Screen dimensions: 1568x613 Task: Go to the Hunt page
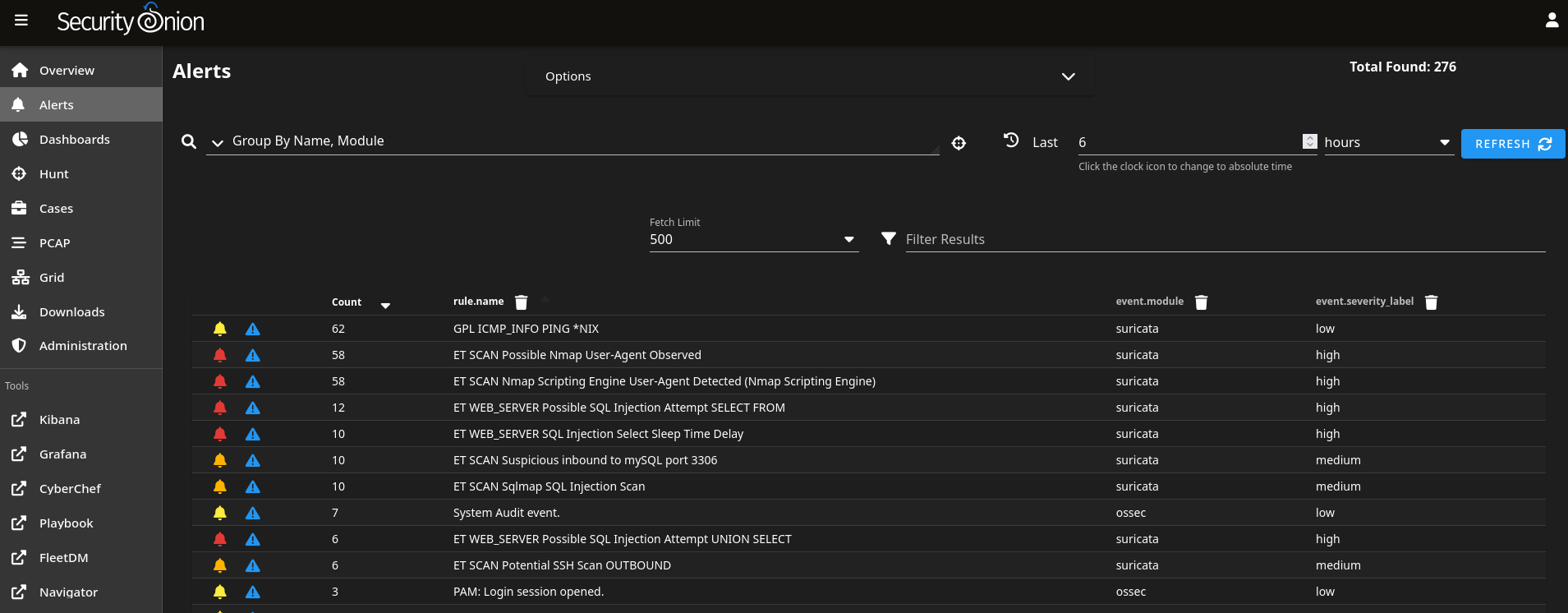coord(54,174)
